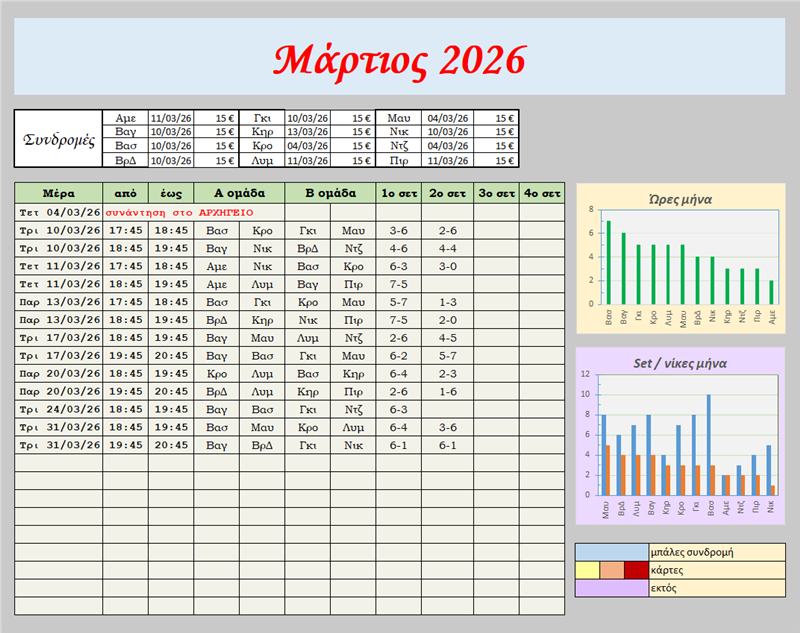Select the "4ο σετ" header cell
The width and height of the screenshot is (800, 633).
coord(541,192)
